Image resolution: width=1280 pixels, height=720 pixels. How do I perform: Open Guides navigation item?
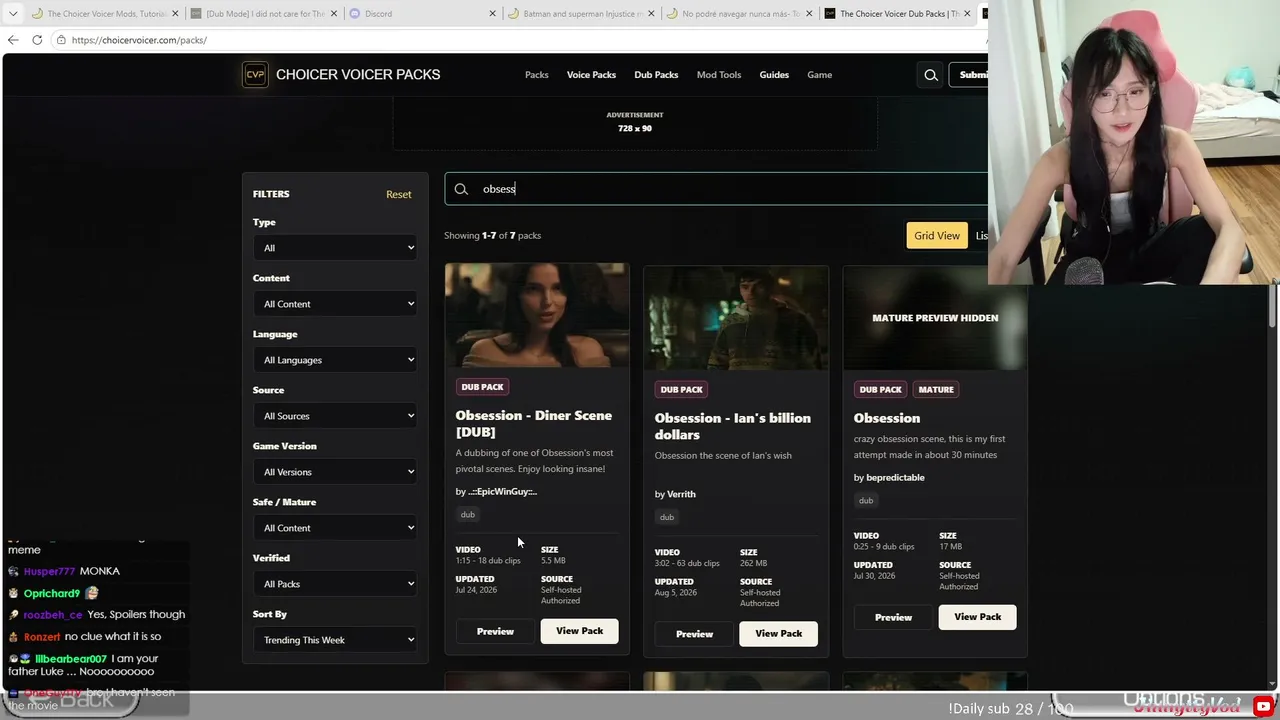[774, 75]
